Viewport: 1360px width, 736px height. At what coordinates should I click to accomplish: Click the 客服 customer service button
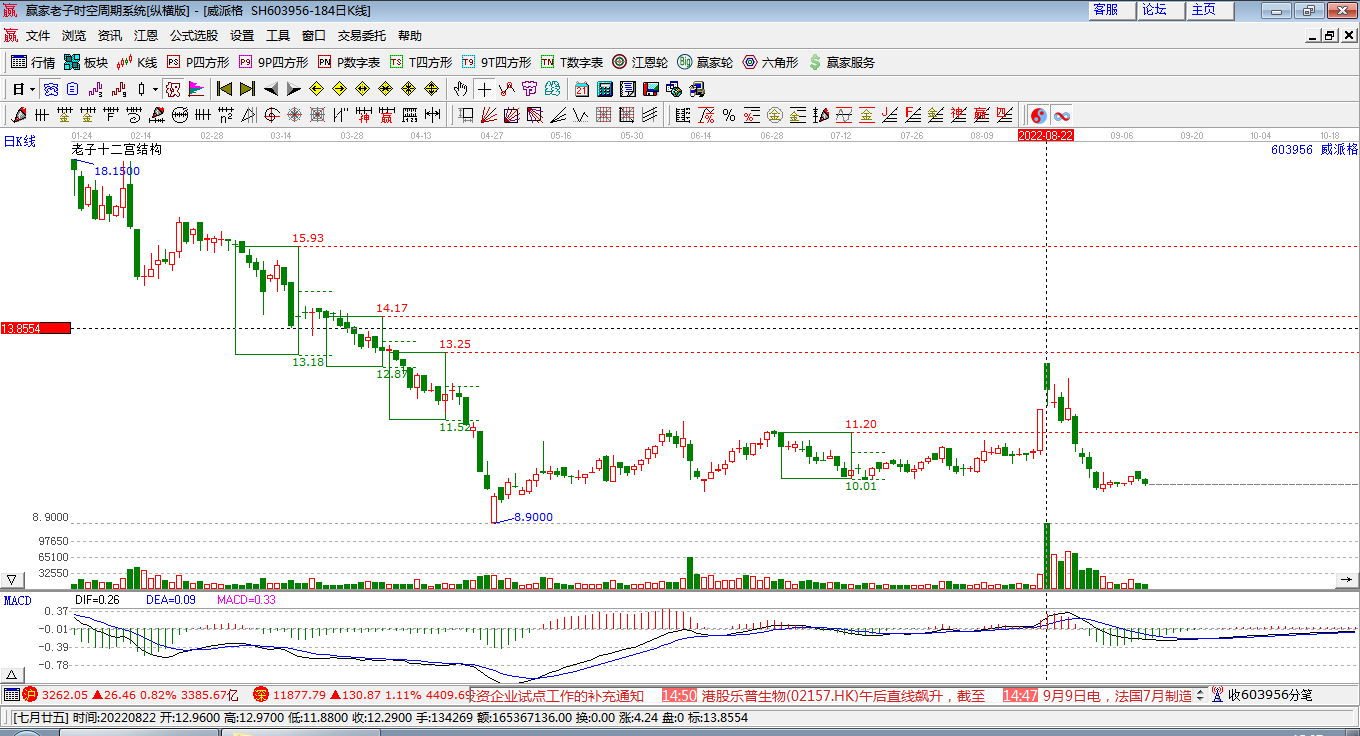1105,10
